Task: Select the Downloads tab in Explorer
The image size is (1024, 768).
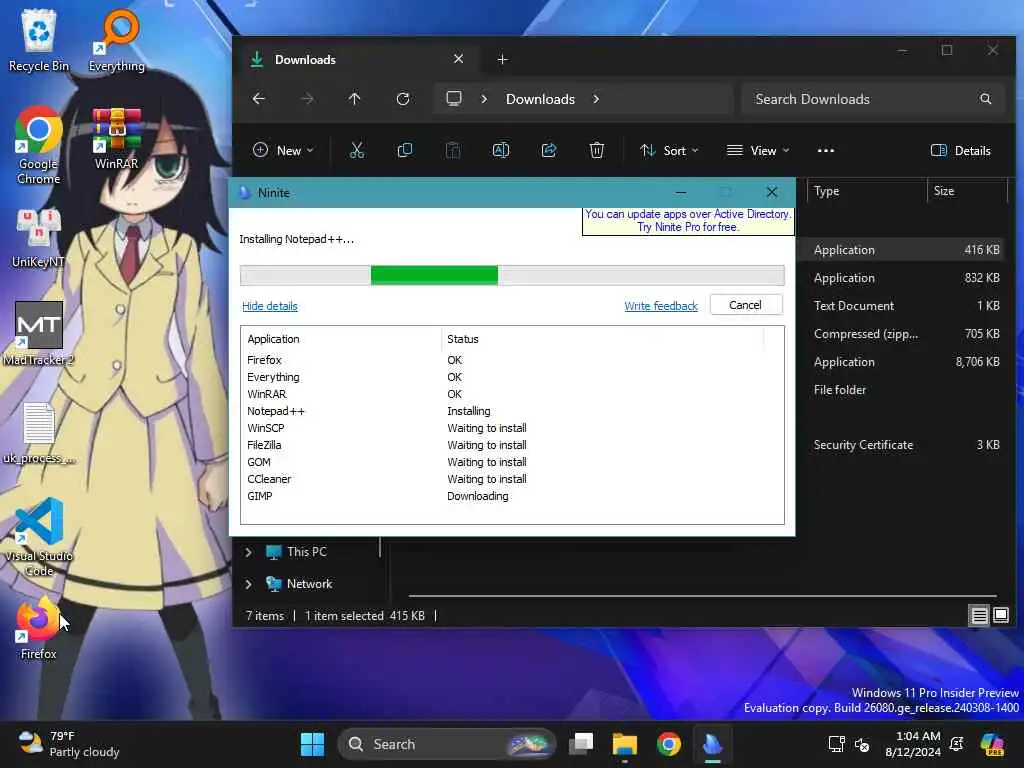Action: click(356, 59)
